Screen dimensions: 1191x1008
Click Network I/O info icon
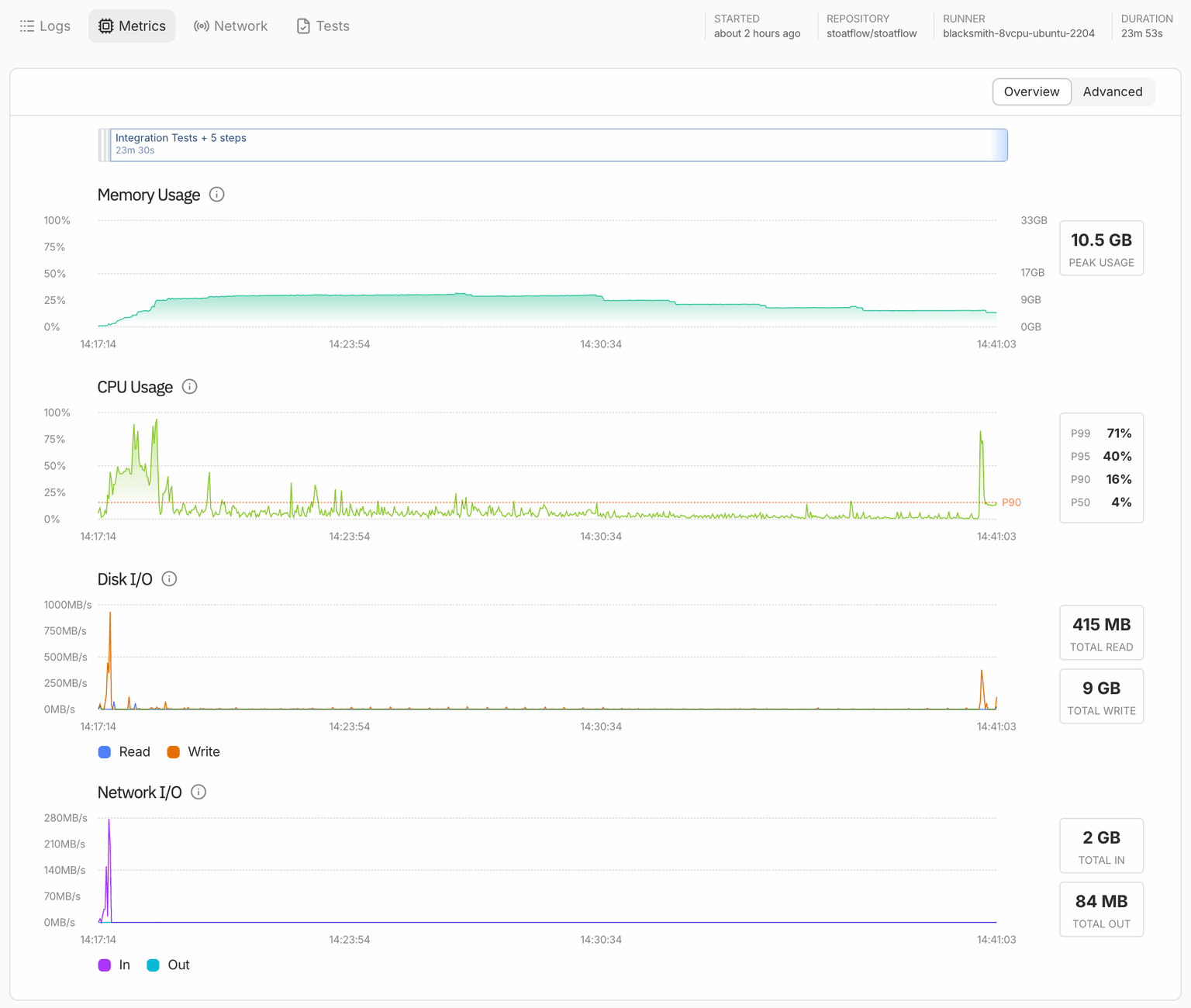tap(198, 792)
